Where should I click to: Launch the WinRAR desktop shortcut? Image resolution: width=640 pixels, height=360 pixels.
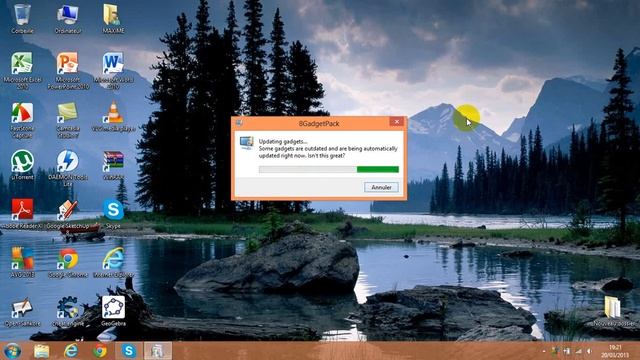pos(113,165)
